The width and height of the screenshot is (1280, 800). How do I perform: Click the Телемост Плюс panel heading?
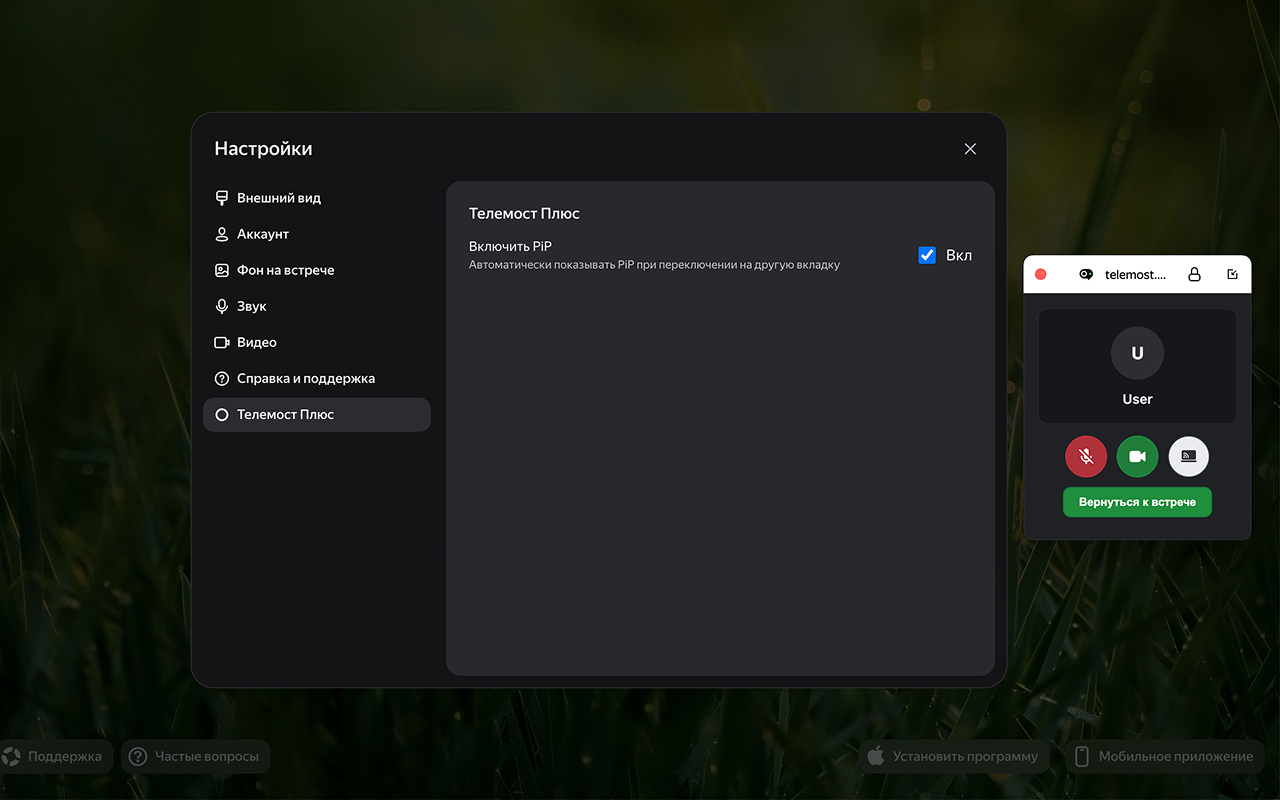coord(524,213)
